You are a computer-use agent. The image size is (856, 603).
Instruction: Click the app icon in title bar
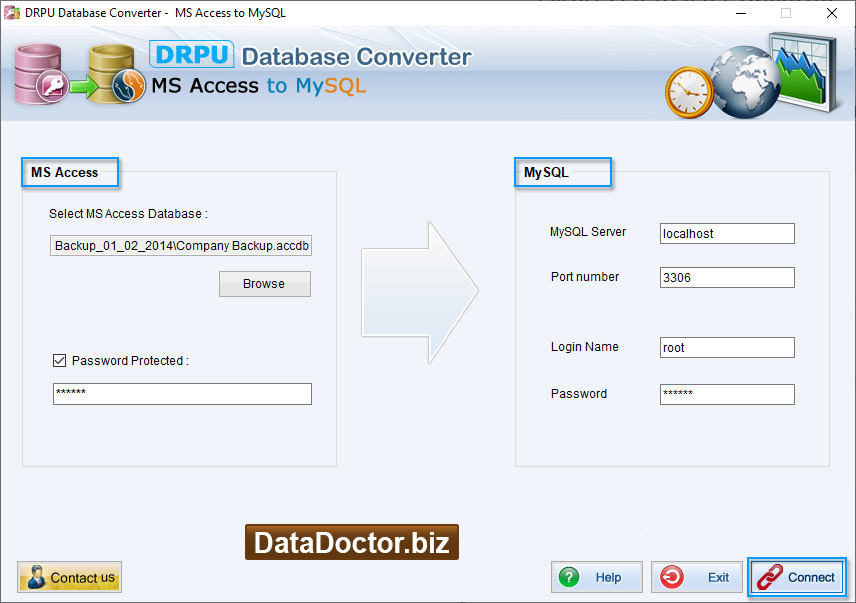(x=13, y=13)
